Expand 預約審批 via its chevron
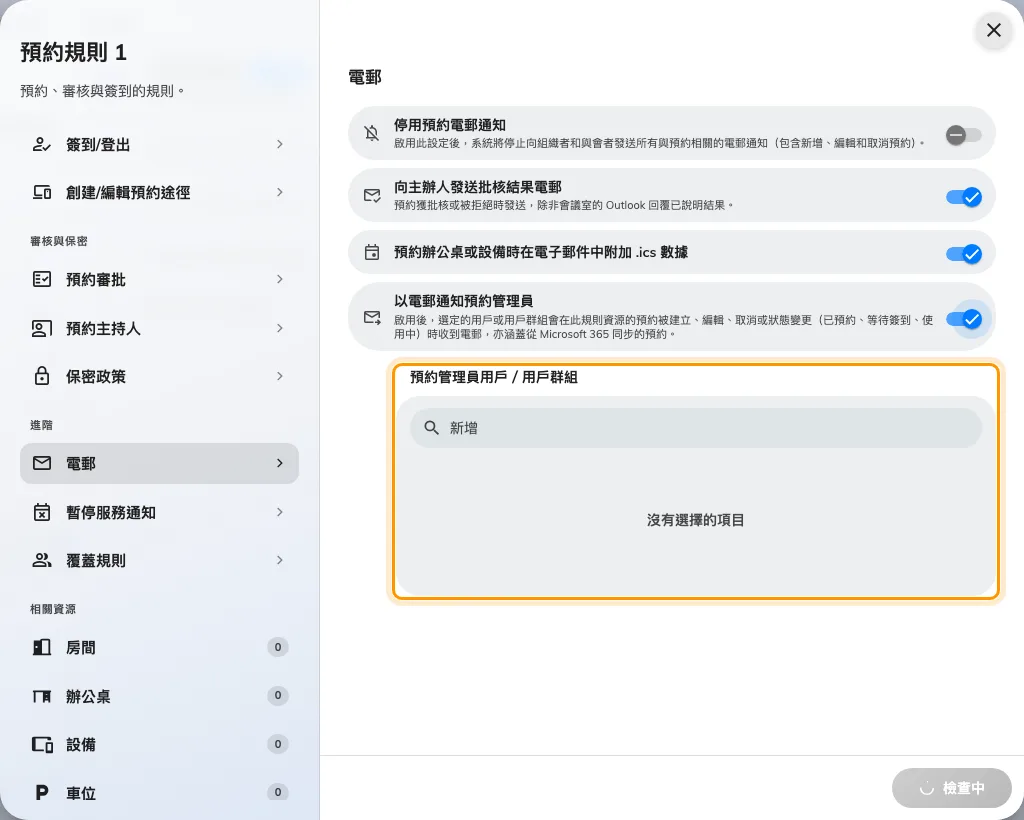Viewport: 1024px width, 820px height. (280, 279)
